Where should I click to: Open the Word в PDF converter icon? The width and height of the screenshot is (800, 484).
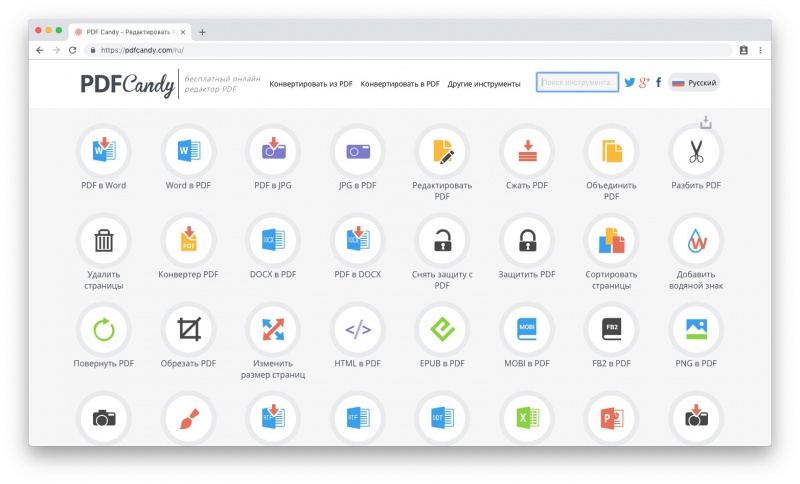click(188, 151)
